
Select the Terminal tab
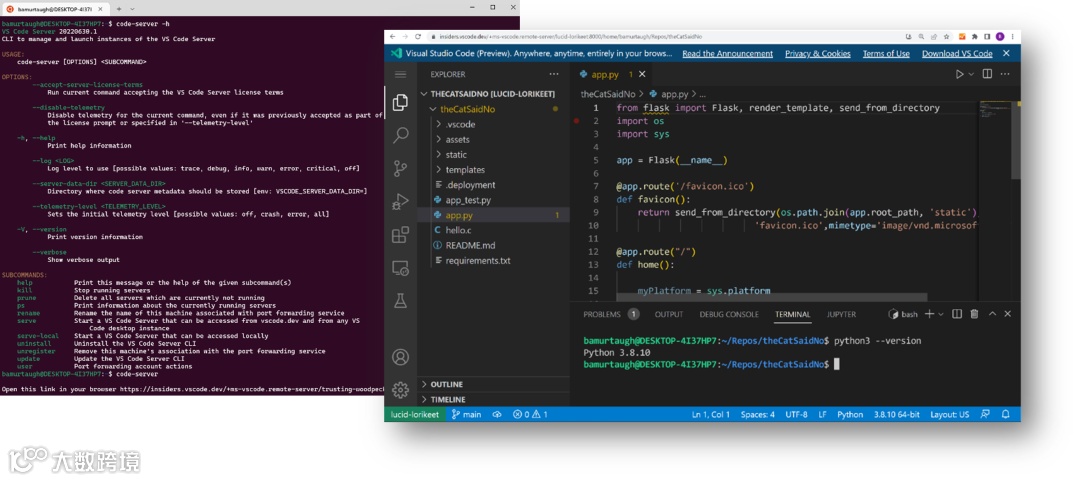pos(792,314)
